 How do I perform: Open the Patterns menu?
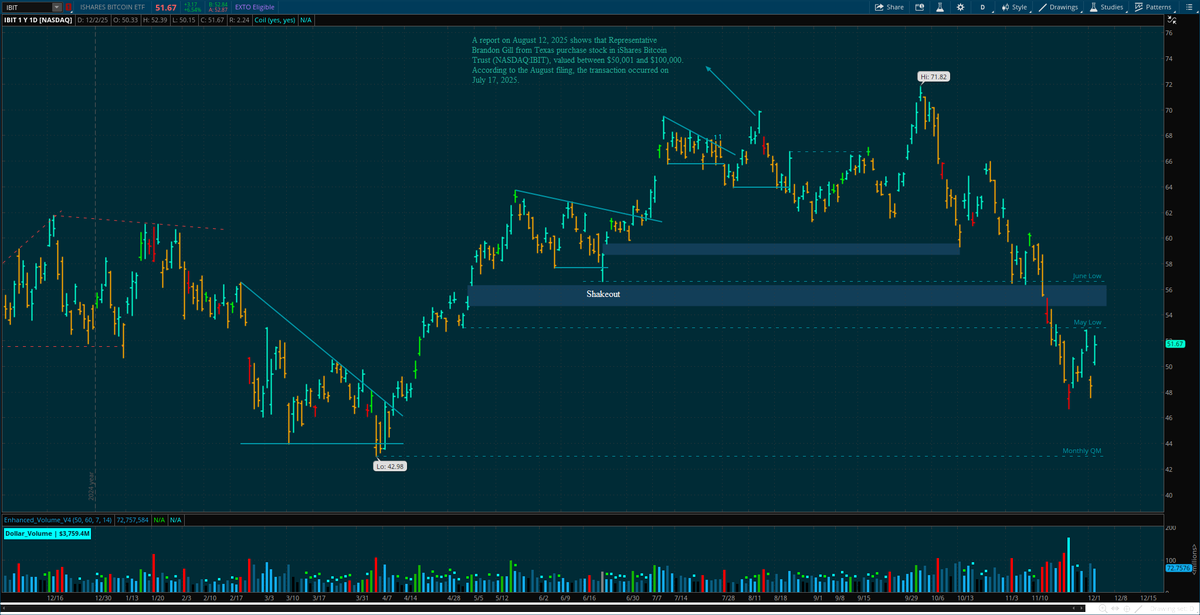pyautogui.click(x=1153, y=7)
